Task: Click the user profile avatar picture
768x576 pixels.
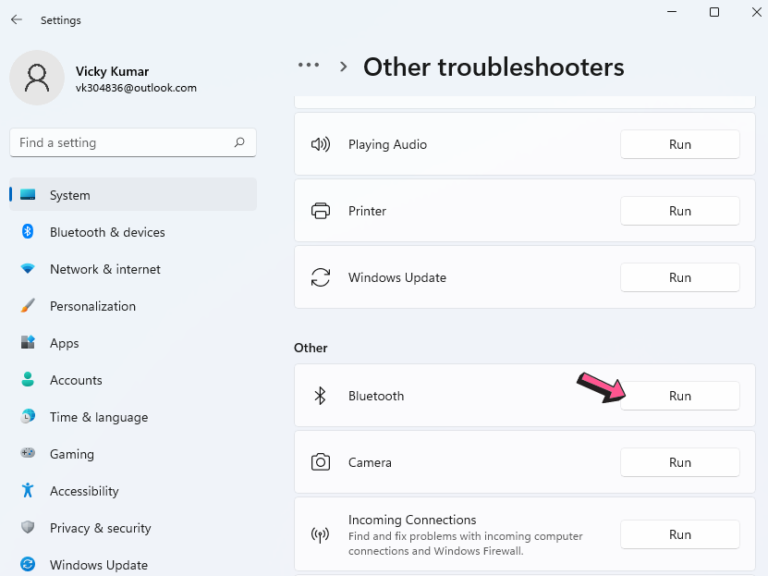Action: (x=37, y=79)
